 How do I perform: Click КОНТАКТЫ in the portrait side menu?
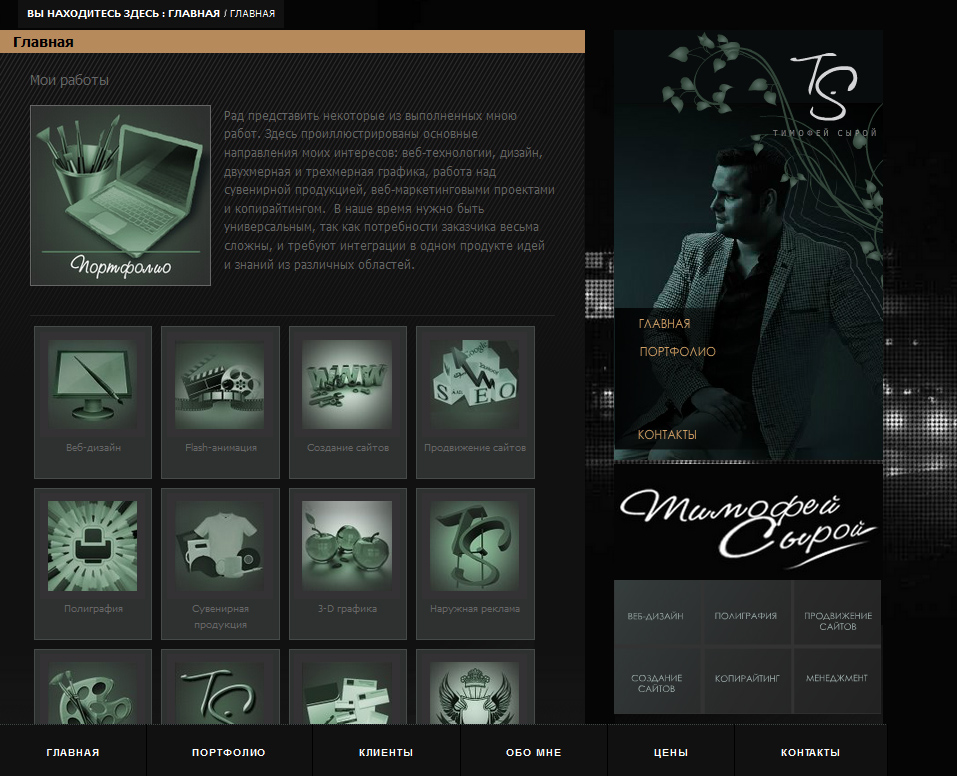[x=667, y=435]
